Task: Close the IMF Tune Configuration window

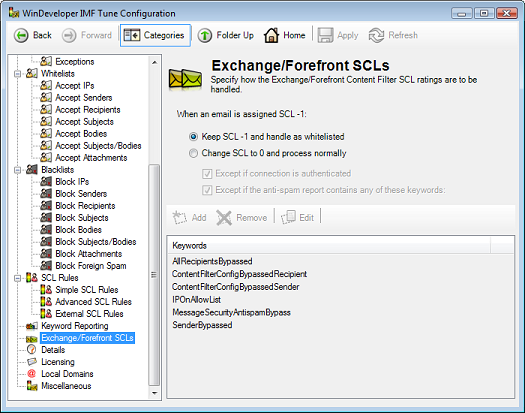Action: (507, 13)
